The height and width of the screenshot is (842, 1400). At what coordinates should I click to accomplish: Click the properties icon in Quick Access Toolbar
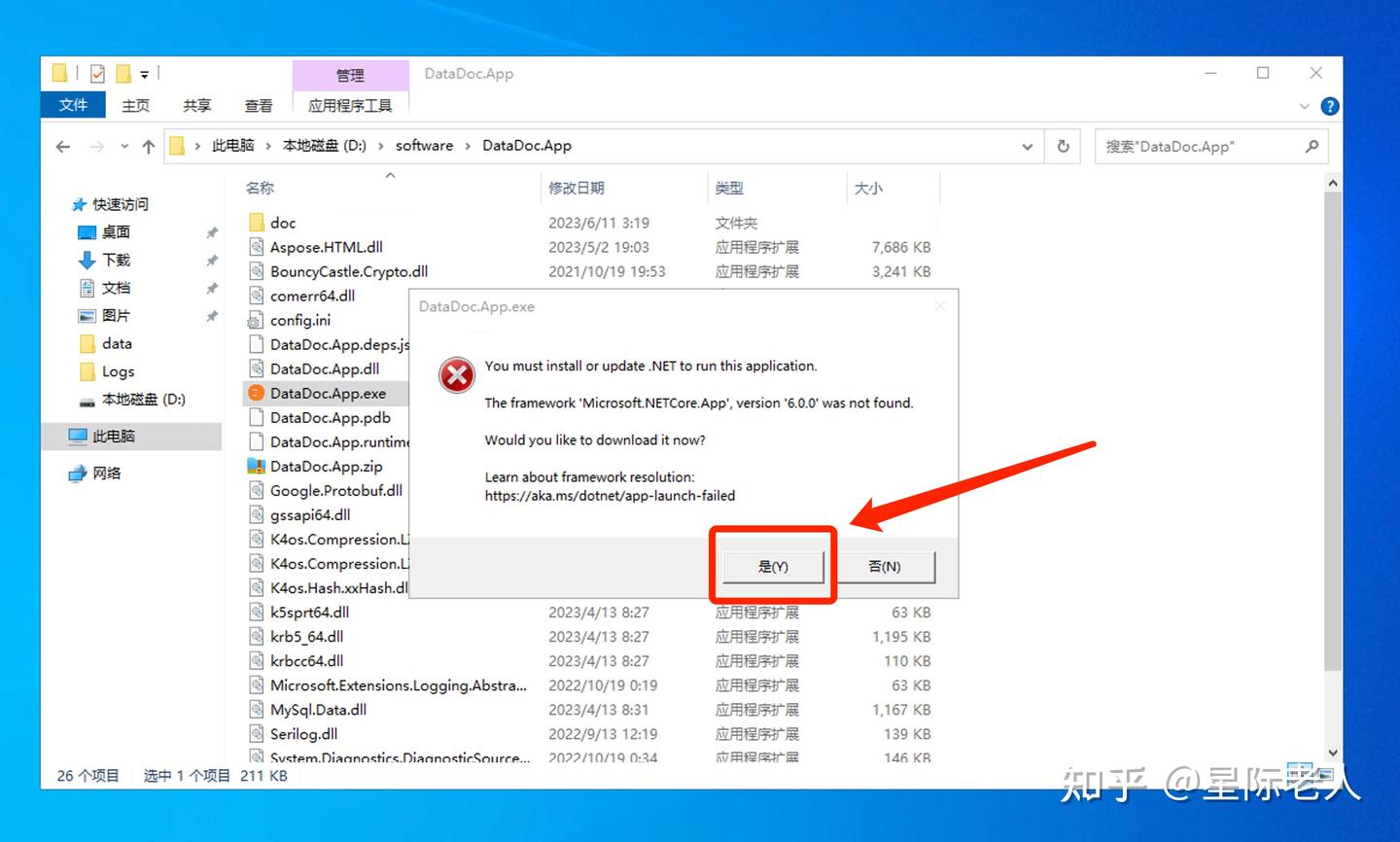[97, 73]
